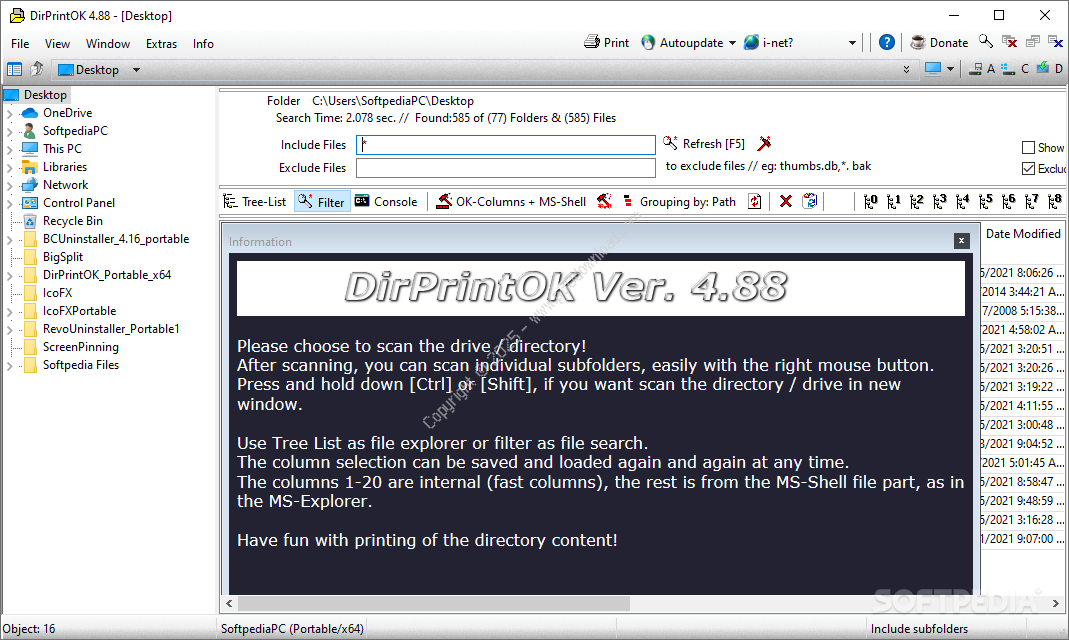
Task: Click the Refresh [F5] button
Action: click(704, 144)
